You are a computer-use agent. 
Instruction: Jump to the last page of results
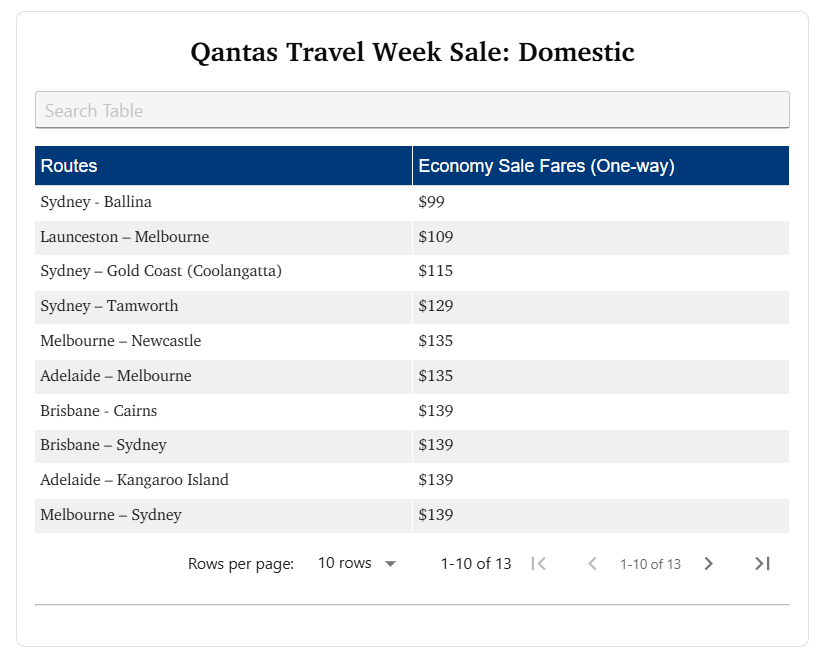pyautogui.click(x=762, y=564)
